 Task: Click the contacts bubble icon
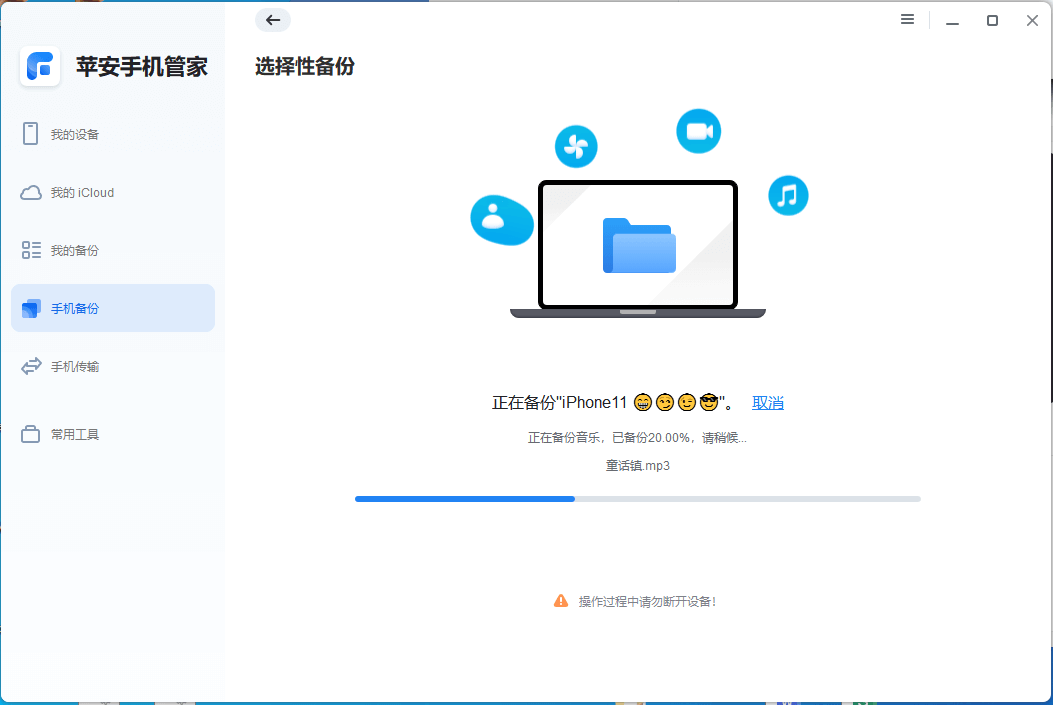click(x=501, y=220)
